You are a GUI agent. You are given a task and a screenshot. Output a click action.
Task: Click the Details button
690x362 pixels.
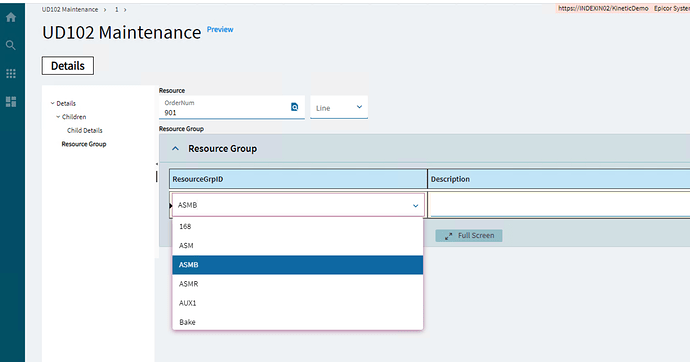coord(68,66)
